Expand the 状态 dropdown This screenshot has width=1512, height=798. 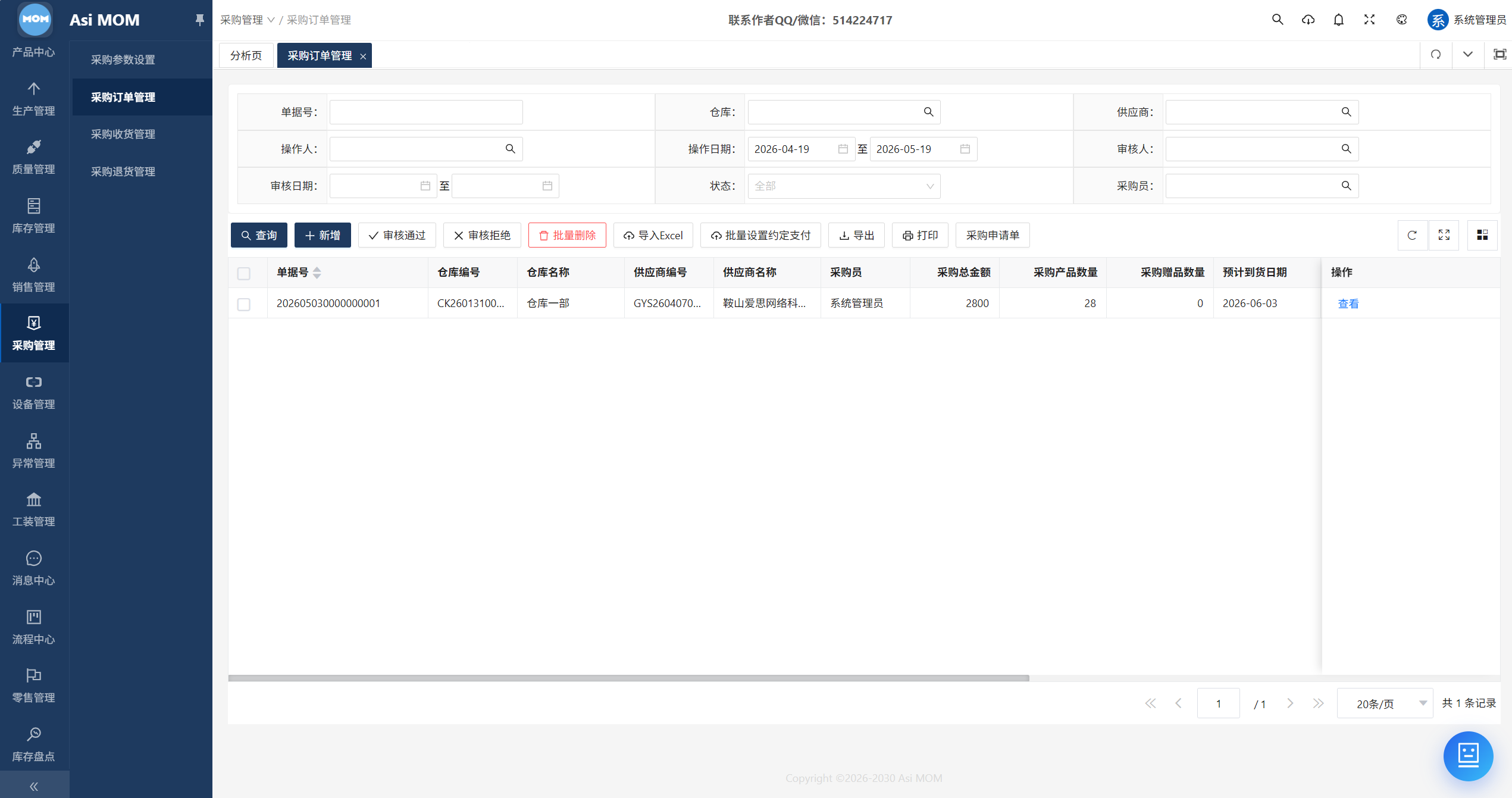(x=844, y=186)
